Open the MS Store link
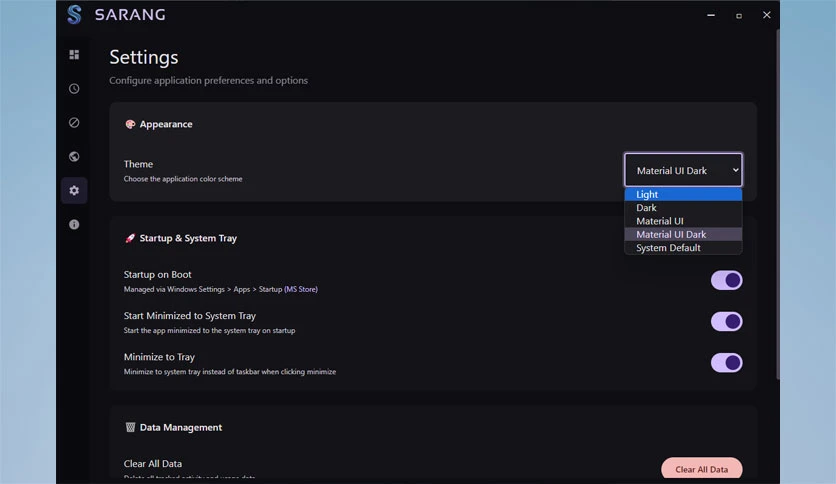The width and height of the screenshot is (836, 484). pos(301,289)
